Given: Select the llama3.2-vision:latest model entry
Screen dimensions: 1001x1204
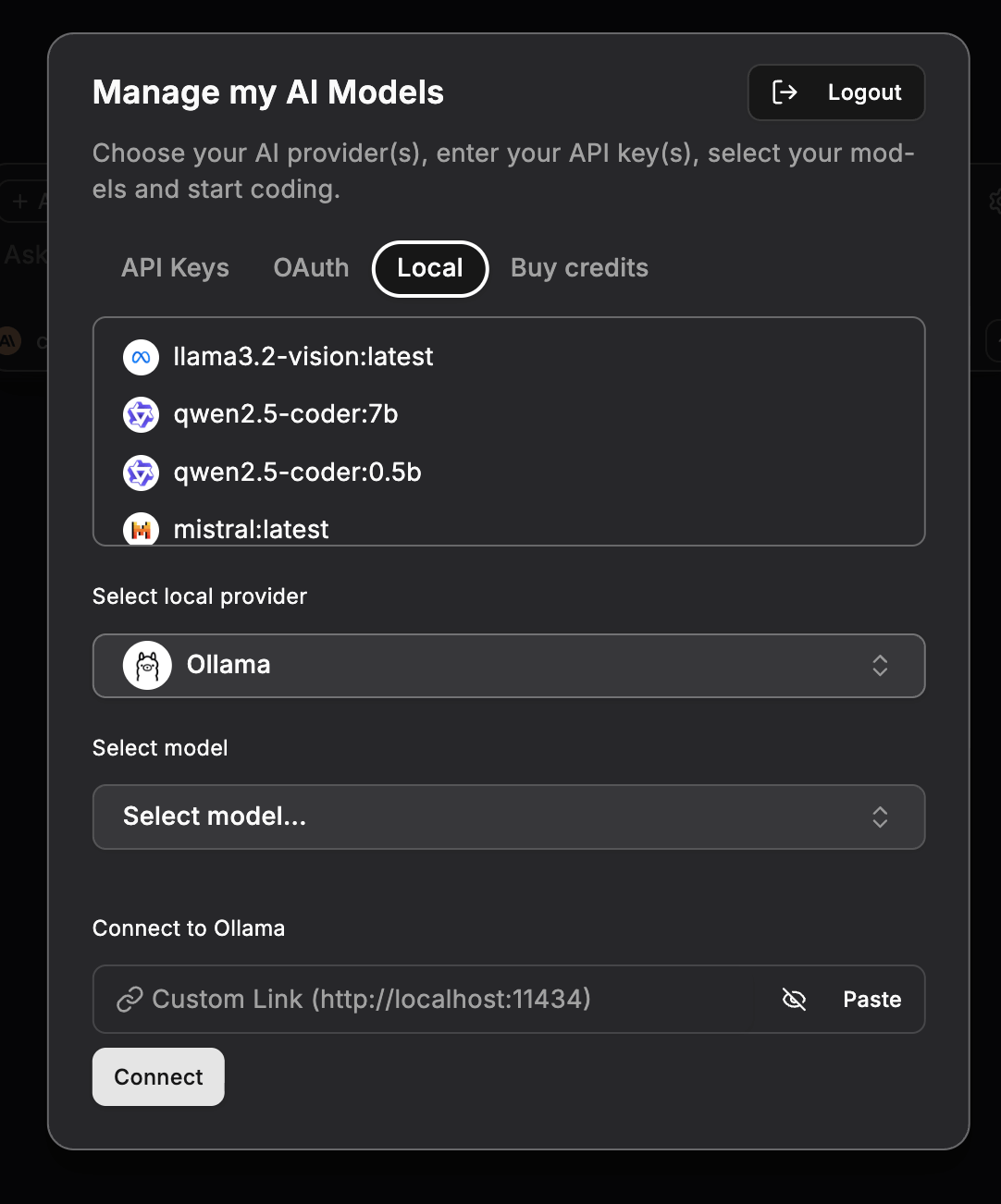Looking at the screenshot, I should (x=303, y=357).
